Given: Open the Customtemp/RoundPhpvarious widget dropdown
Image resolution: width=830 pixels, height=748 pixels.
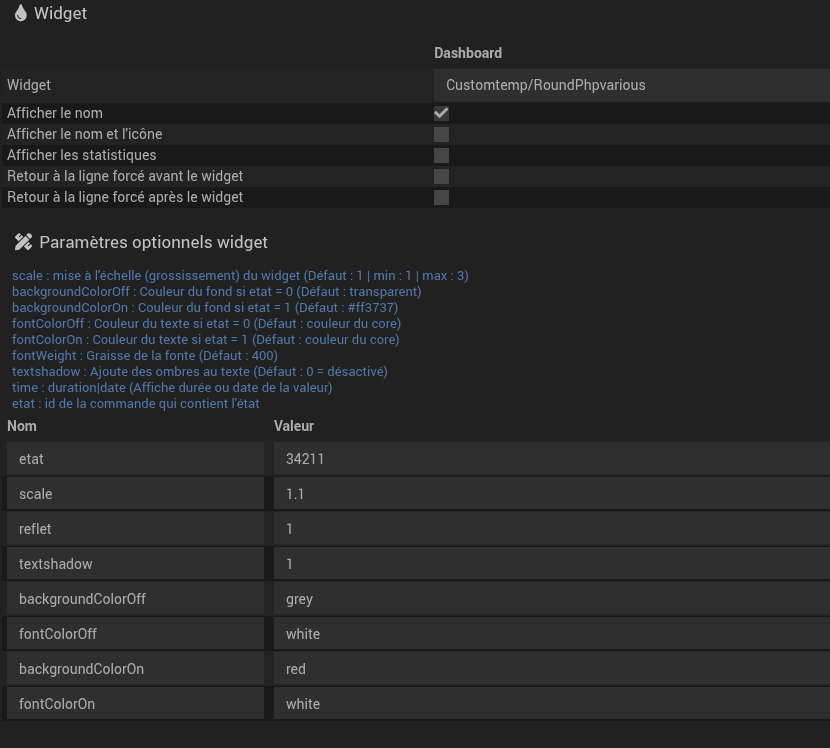Looking at the screenshot, I should coord(630,85).
